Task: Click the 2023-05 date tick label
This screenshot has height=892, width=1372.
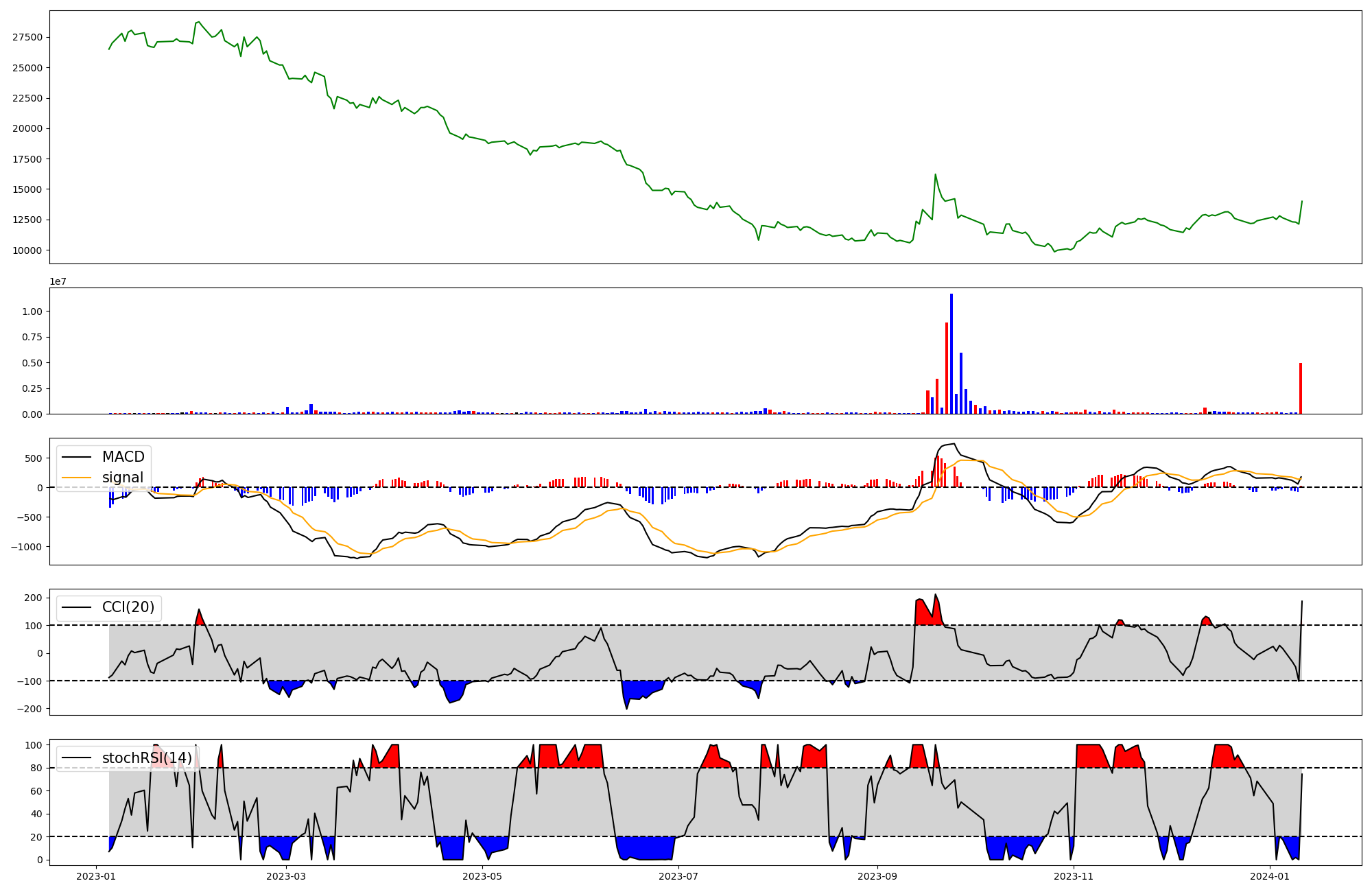Action: click(x=482, y=876)
